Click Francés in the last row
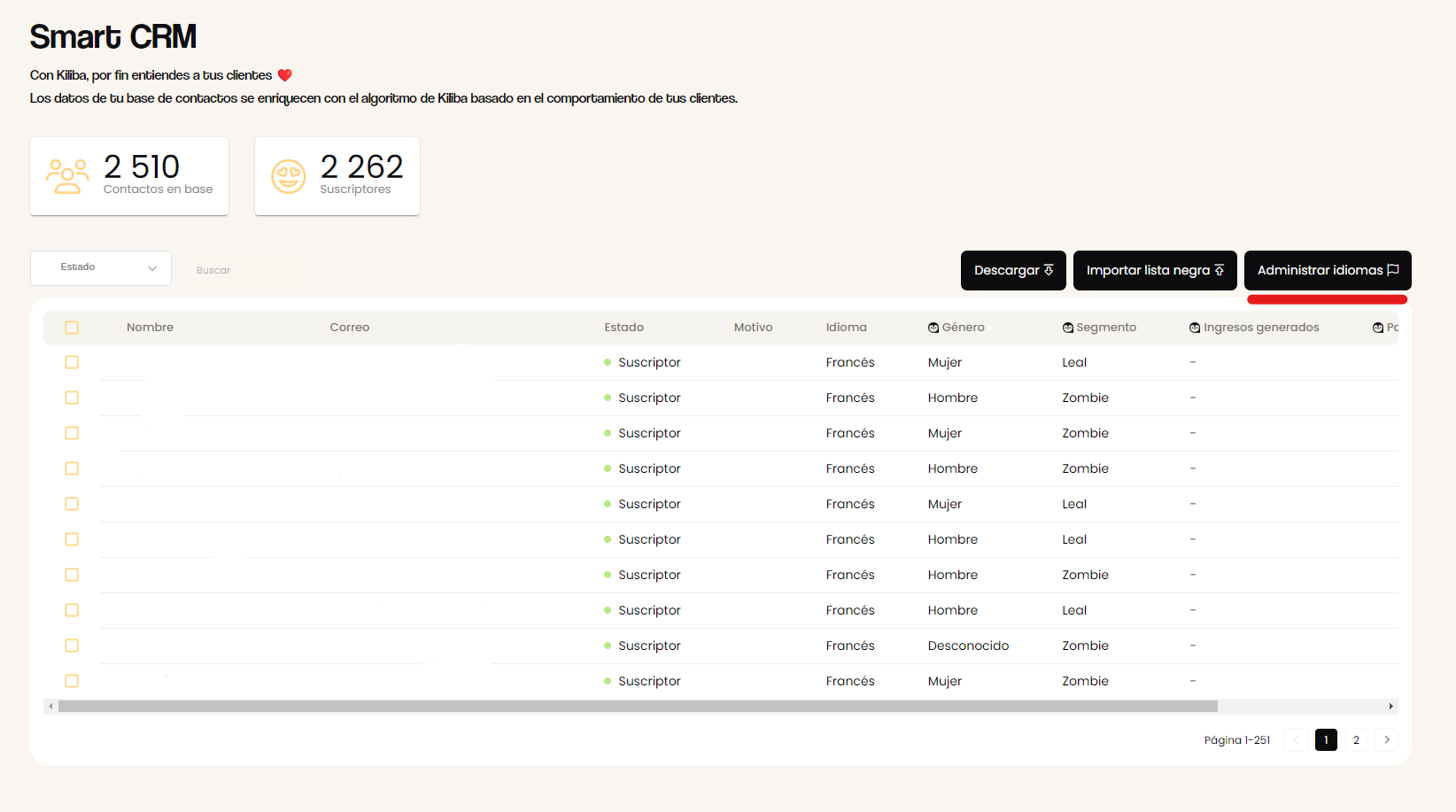Screen dimensions: 1456x812 850,681
